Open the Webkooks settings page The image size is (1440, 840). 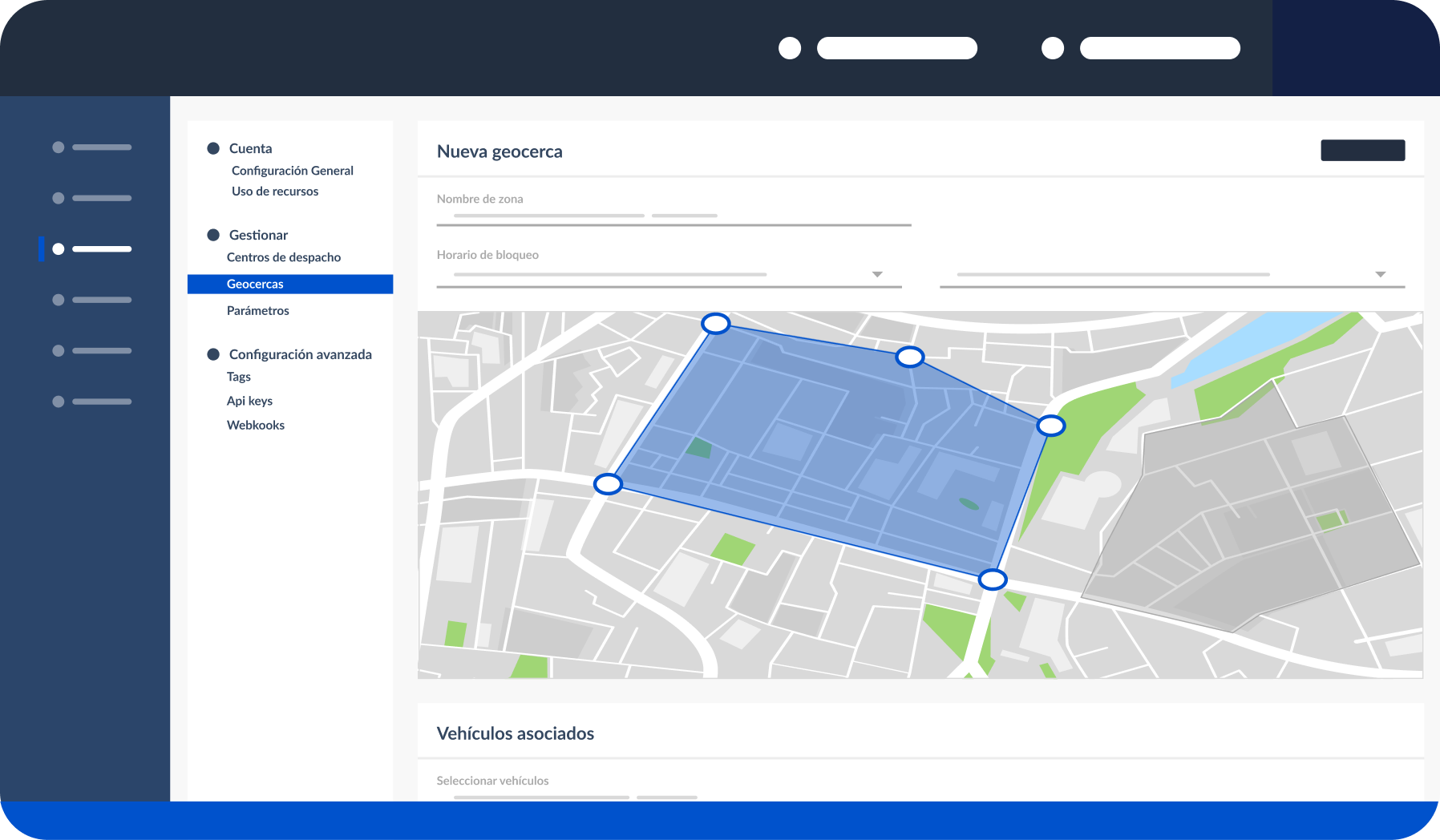(255, 426)
